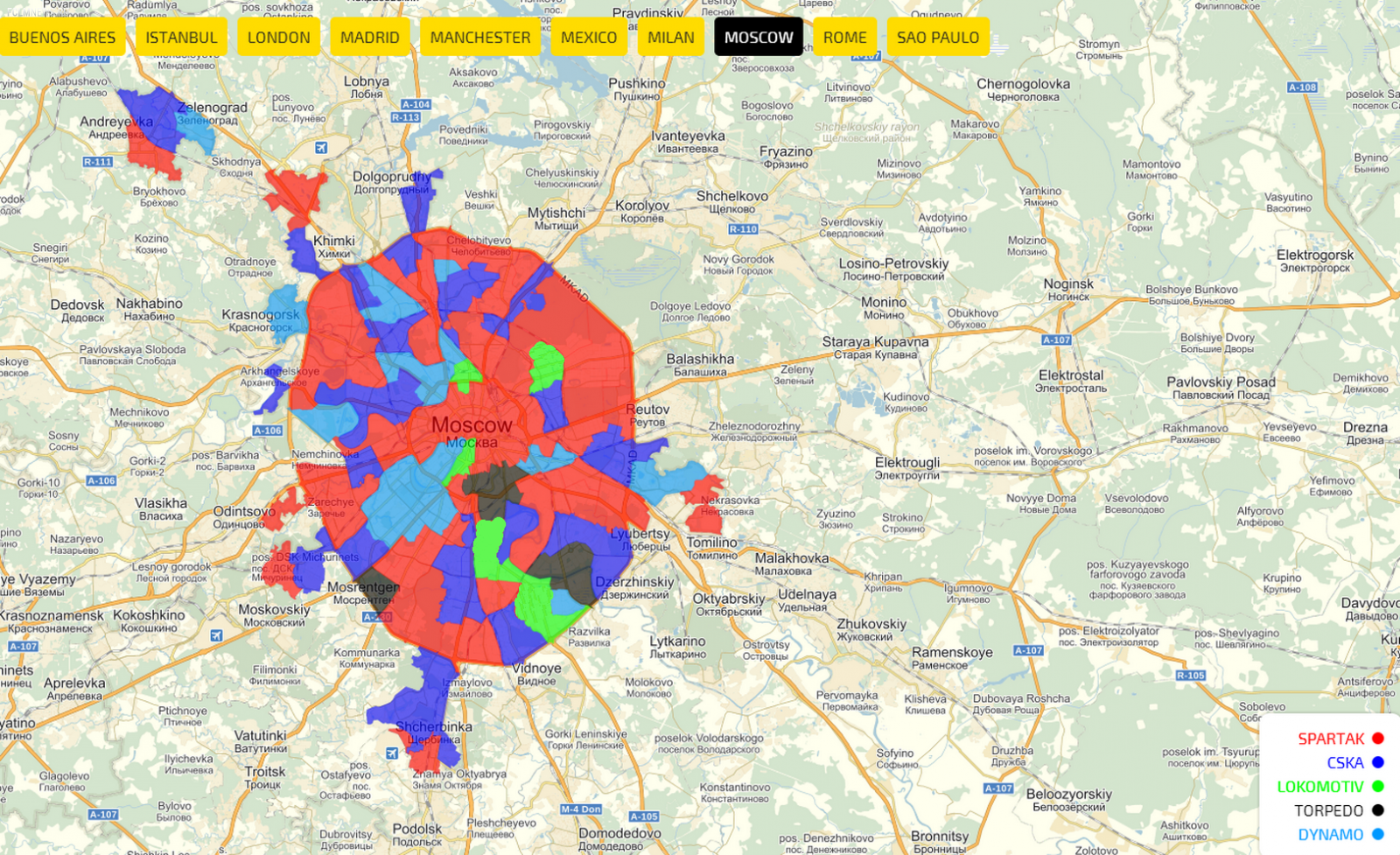Click the A-104 road shield near Lobnya
The height and width of the screenshot is (855, 1400).
tap(416, 104)
